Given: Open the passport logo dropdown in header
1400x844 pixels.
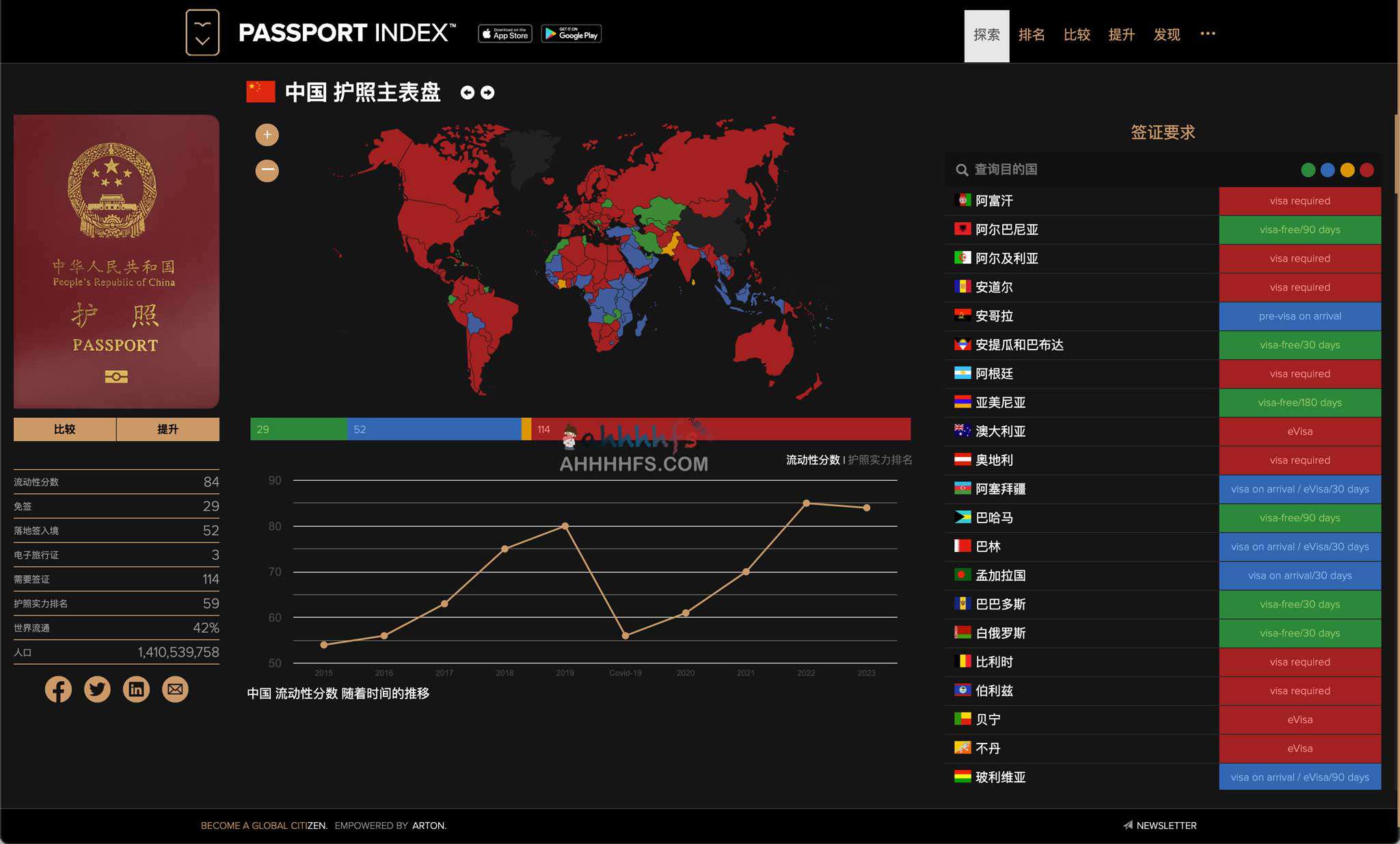Looking at the screenshot, I should [202, 32].
